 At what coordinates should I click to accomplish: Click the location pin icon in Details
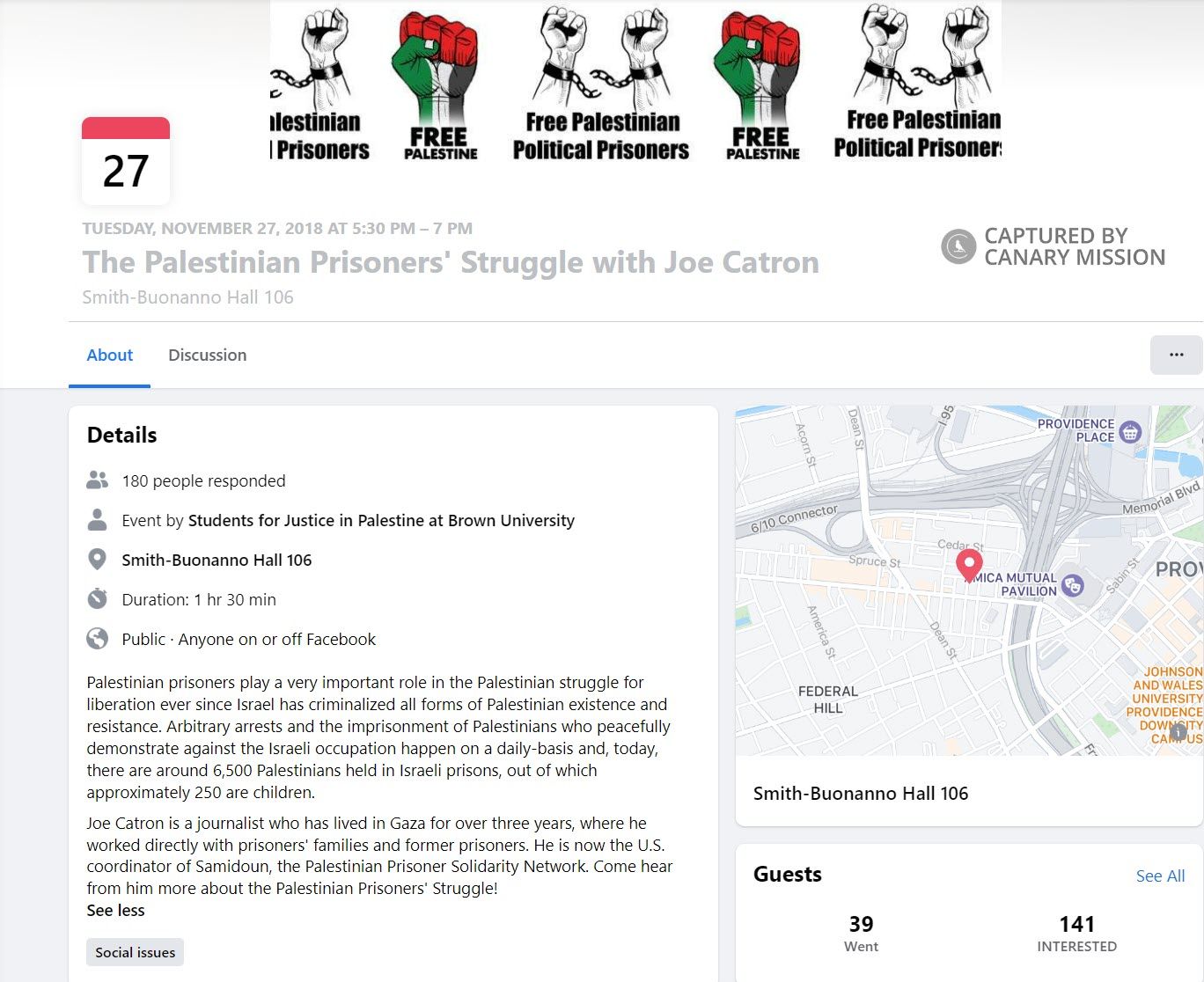98,560
